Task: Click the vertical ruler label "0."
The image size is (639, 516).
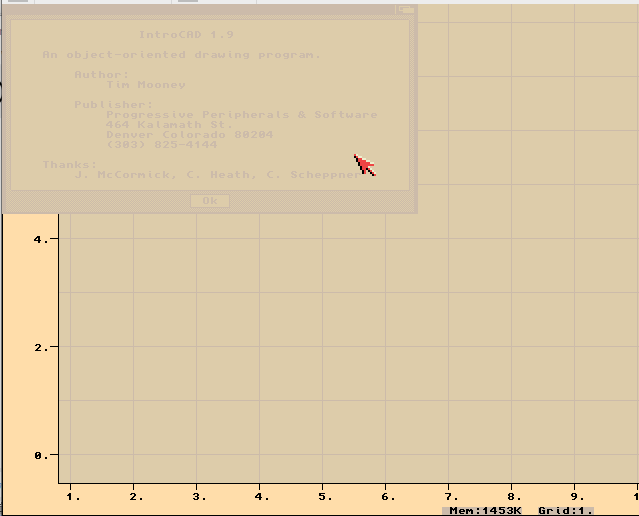Action: (41, 456)
